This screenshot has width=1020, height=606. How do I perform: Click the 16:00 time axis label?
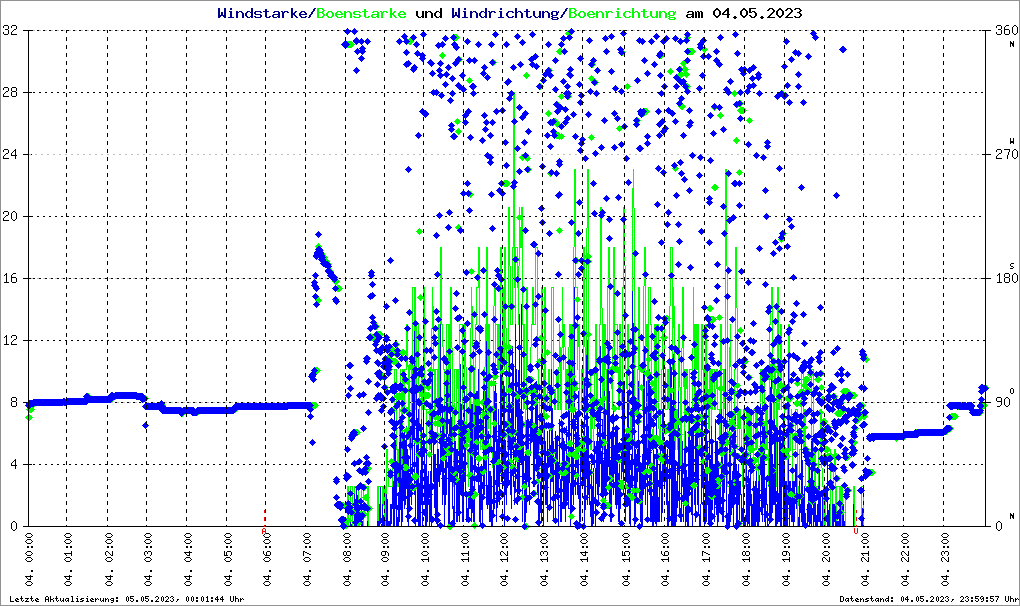(665, 560)
